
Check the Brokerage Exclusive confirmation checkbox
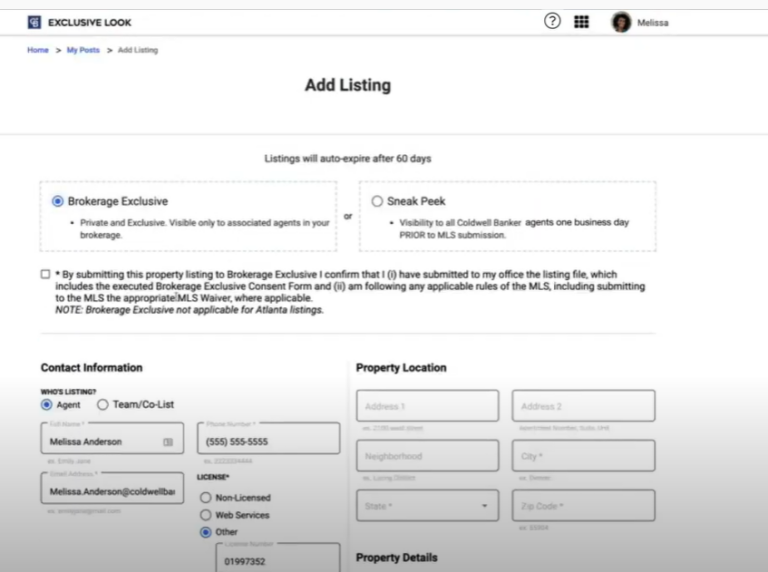45,274
